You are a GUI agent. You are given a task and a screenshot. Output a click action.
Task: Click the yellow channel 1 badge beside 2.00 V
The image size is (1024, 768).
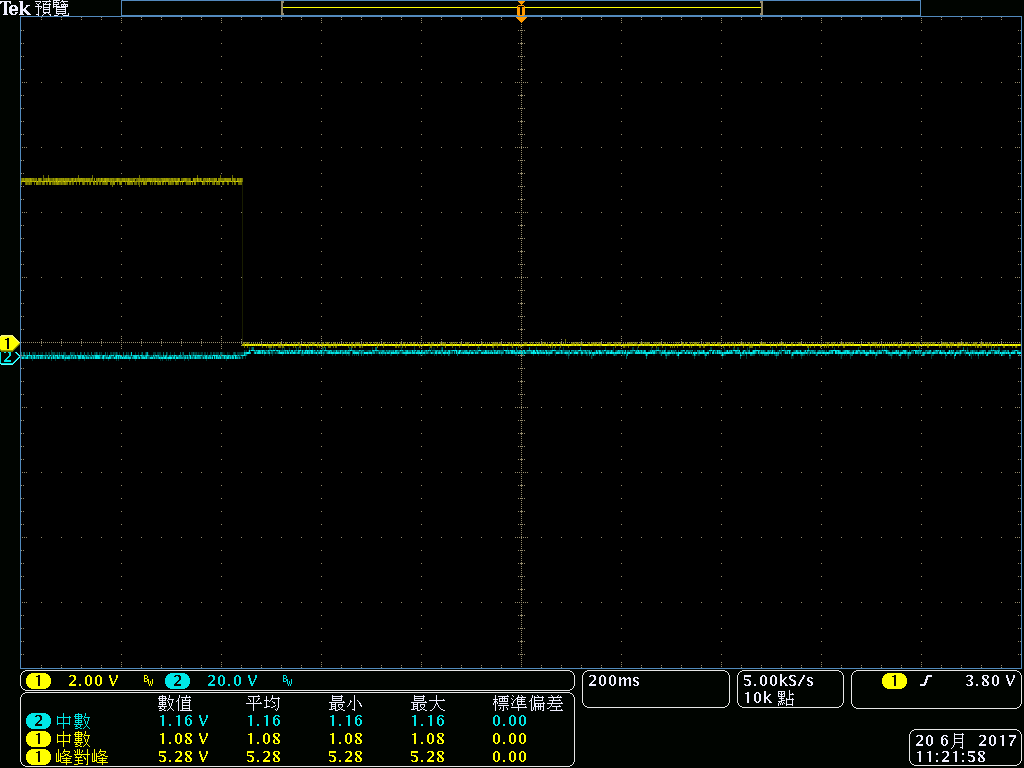click(38, 681)
